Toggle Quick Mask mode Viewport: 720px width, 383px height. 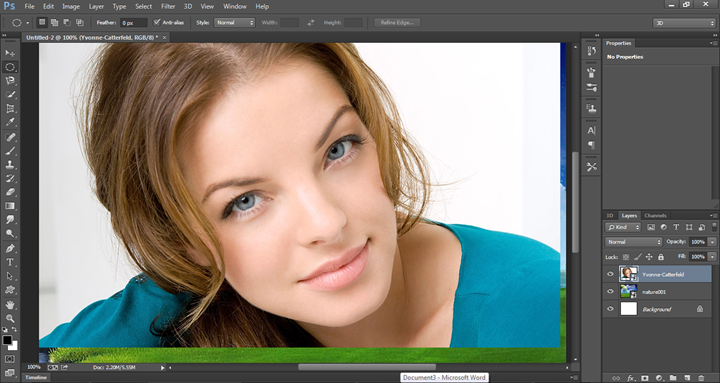pos(10,359)
